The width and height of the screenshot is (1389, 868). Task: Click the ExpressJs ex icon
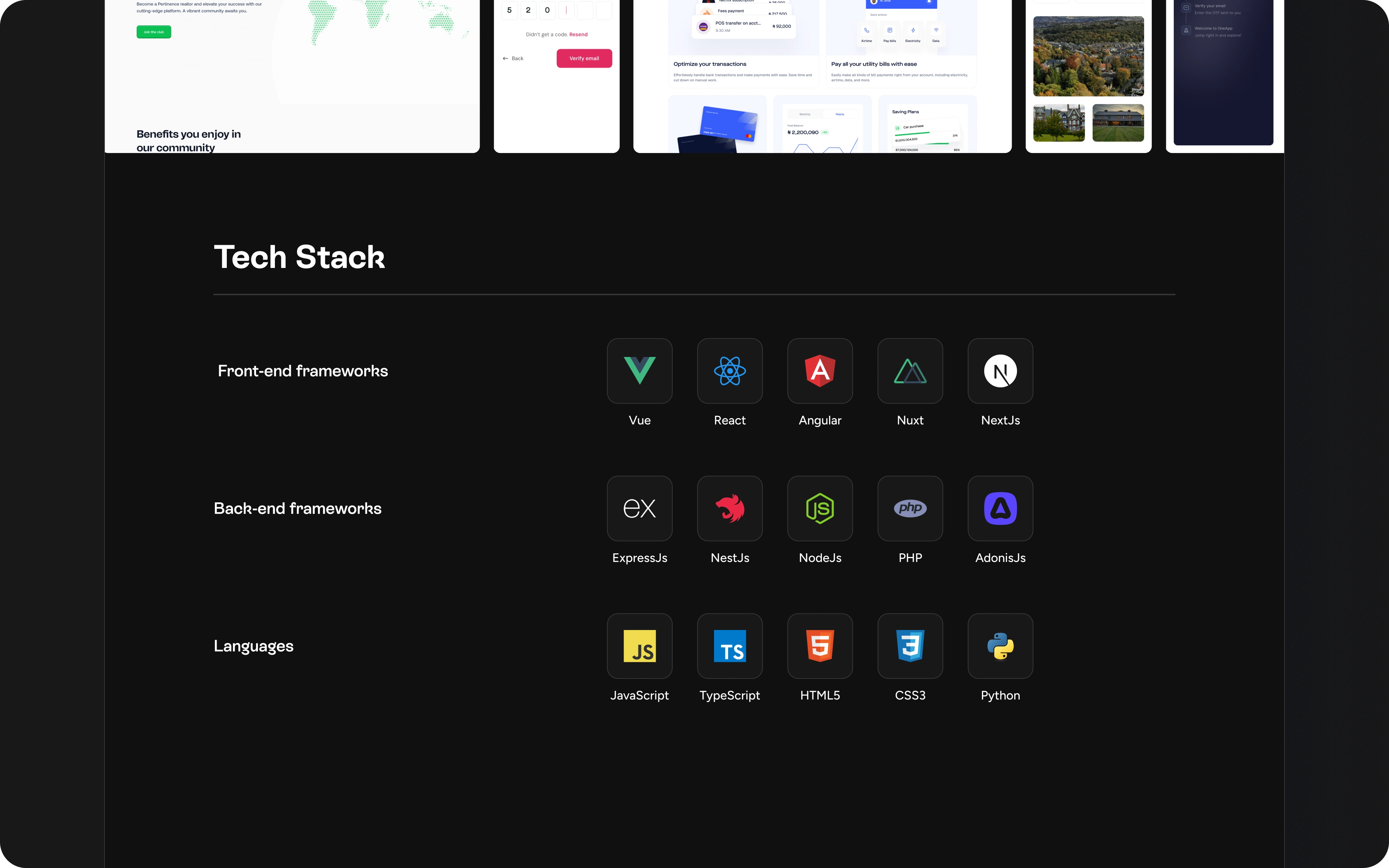point(640,508)
